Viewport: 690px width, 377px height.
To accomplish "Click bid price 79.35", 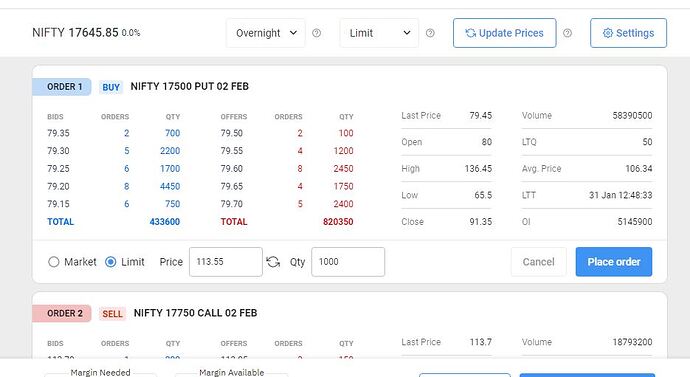I will click(59, 133).
